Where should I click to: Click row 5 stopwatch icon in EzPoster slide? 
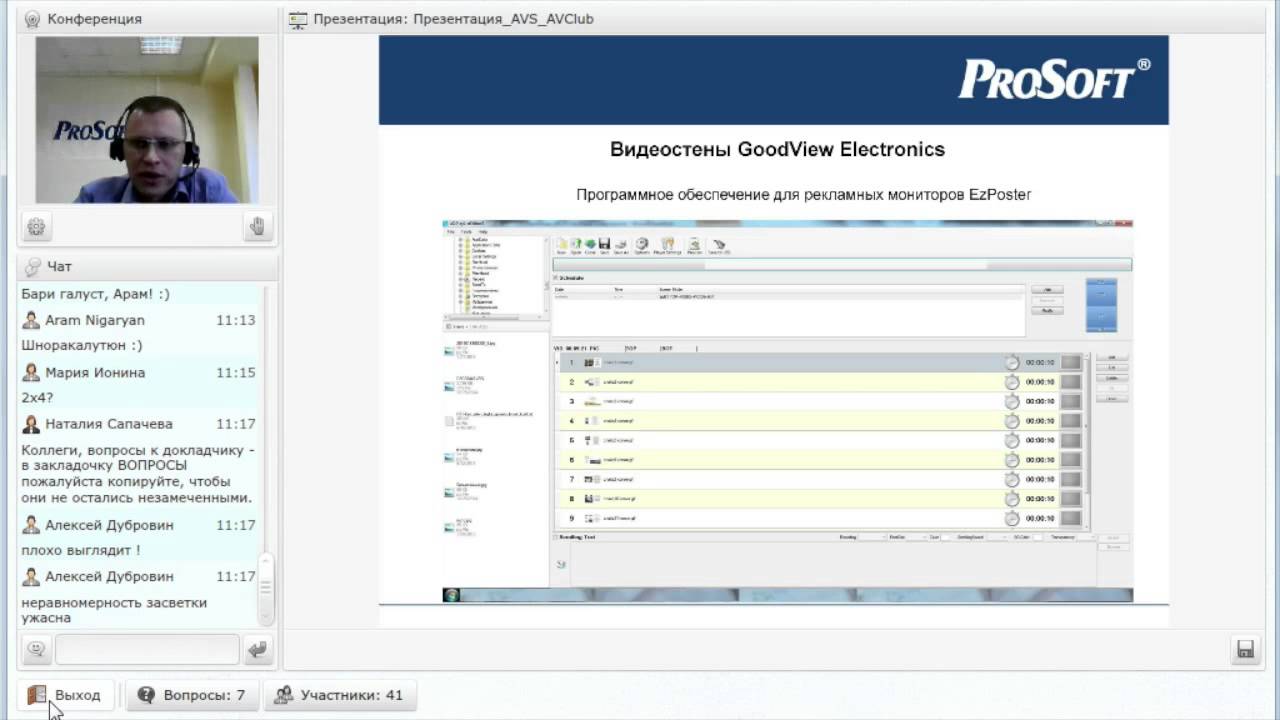pos(1012,441)
